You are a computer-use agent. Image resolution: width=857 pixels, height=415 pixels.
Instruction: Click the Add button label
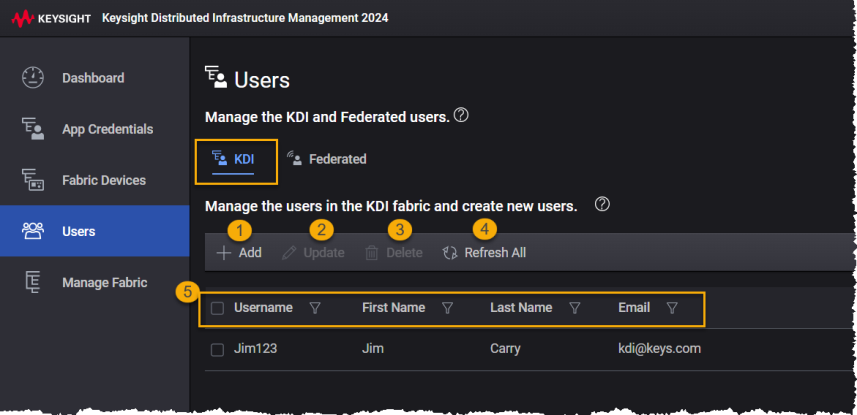250,253
